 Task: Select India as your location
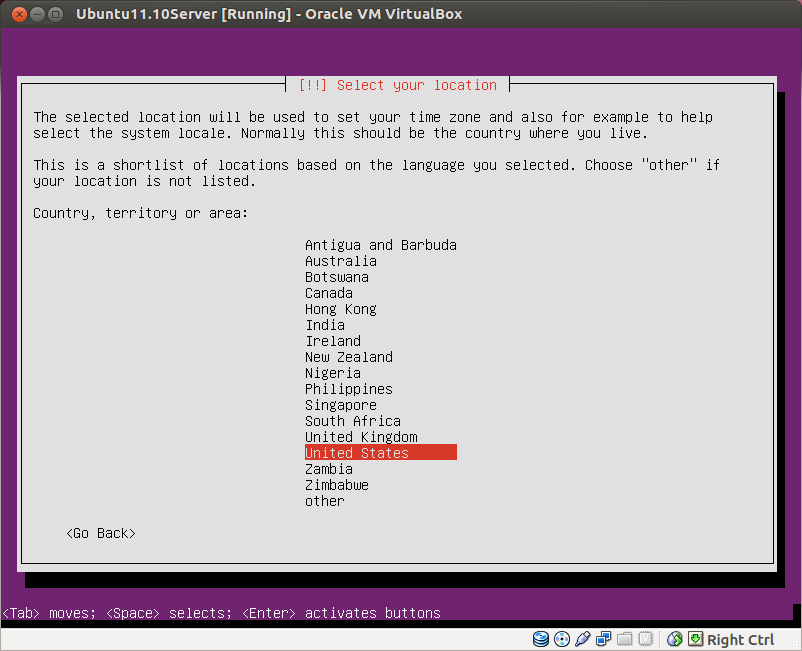pyautogui.click(x=324, y=324)
